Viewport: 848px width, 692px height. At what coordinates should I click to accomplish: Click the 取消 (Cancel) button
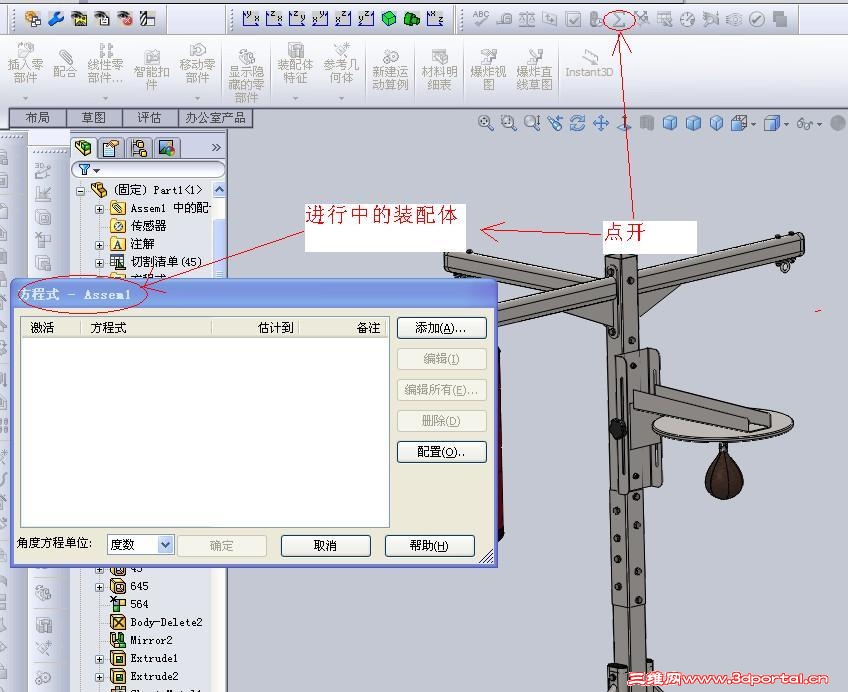click(x=326, y=545)
